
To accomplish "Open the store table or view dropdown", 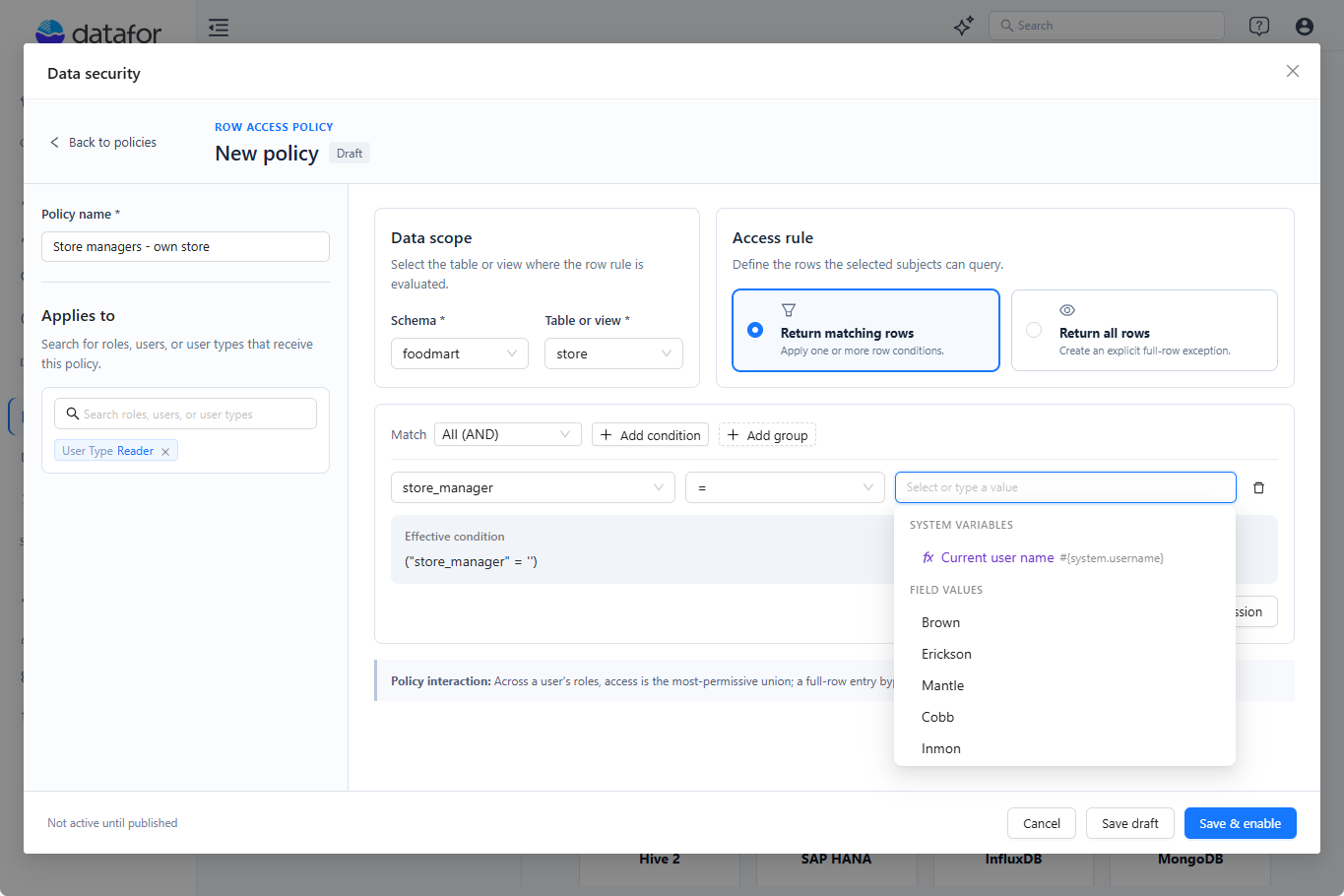I will (613, 353).
